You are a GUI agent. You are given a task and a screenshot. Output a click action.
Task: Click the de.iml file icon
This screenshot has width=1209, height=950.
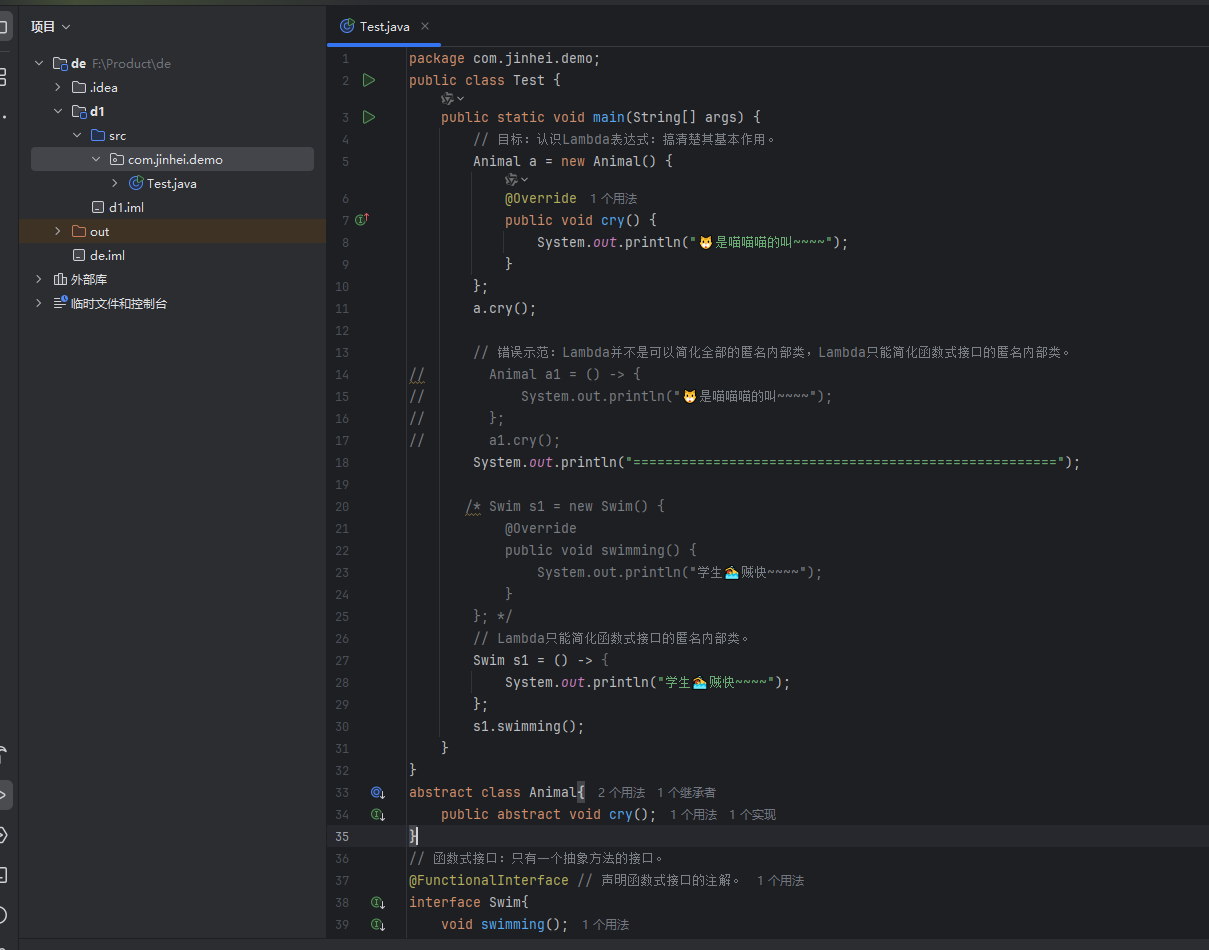[x=79, y=255]
